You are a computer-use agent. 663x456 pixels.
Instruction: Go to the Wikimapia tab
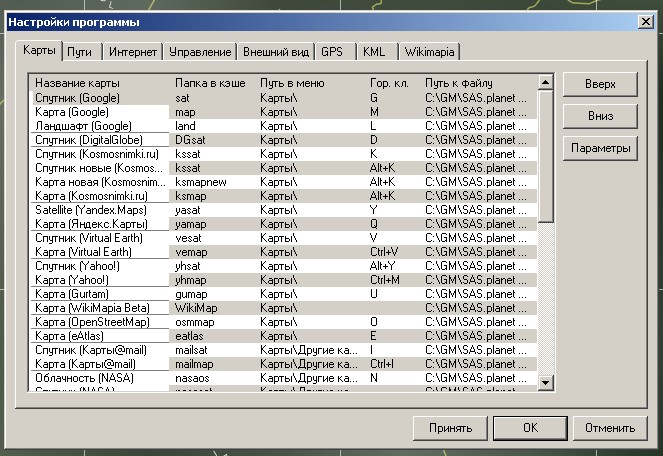[x=430, y=52]
